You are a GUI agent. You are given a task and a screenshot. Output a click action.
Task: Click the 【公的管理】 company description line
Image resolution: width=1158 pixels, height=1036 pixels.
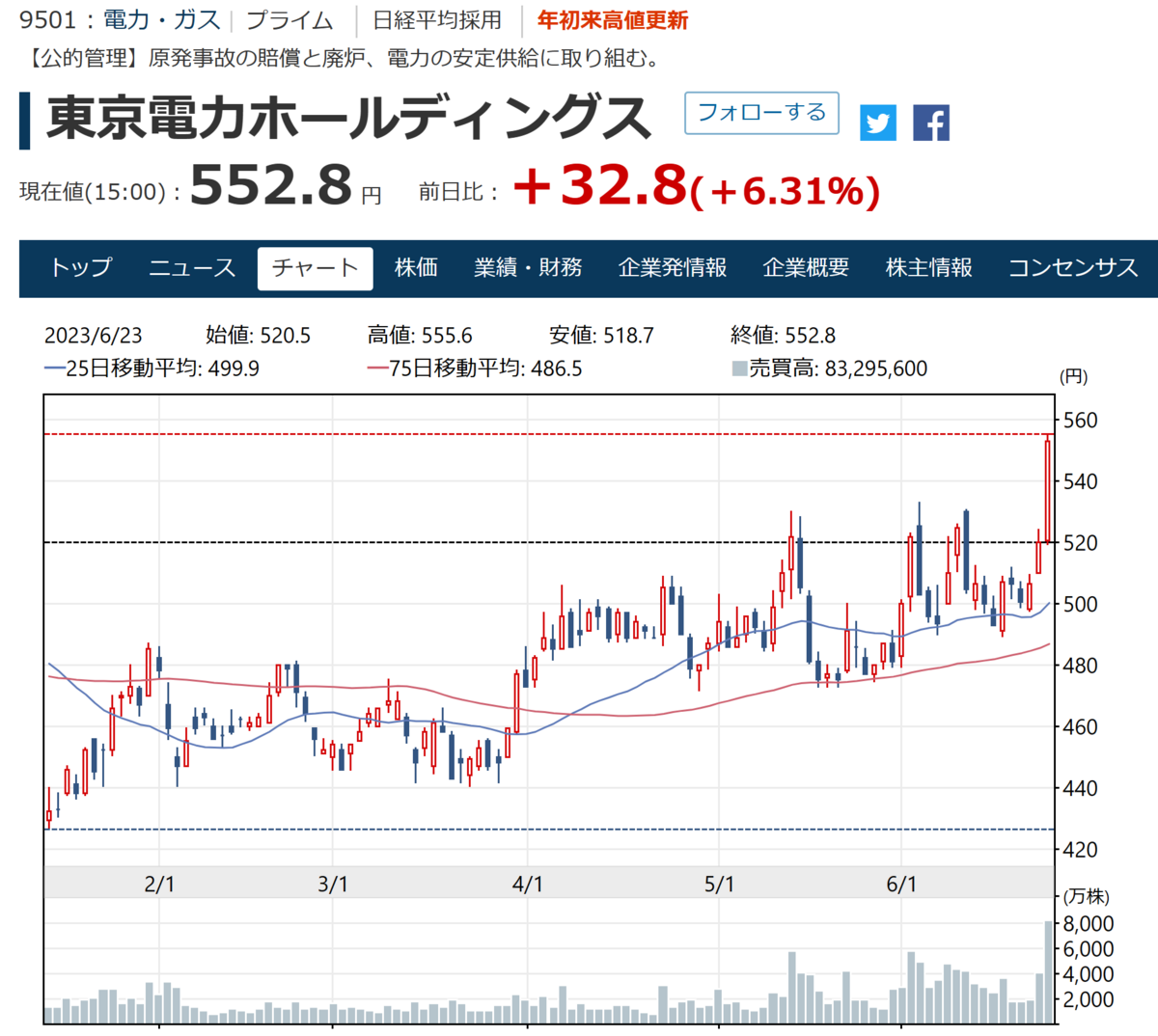point(343,58)
